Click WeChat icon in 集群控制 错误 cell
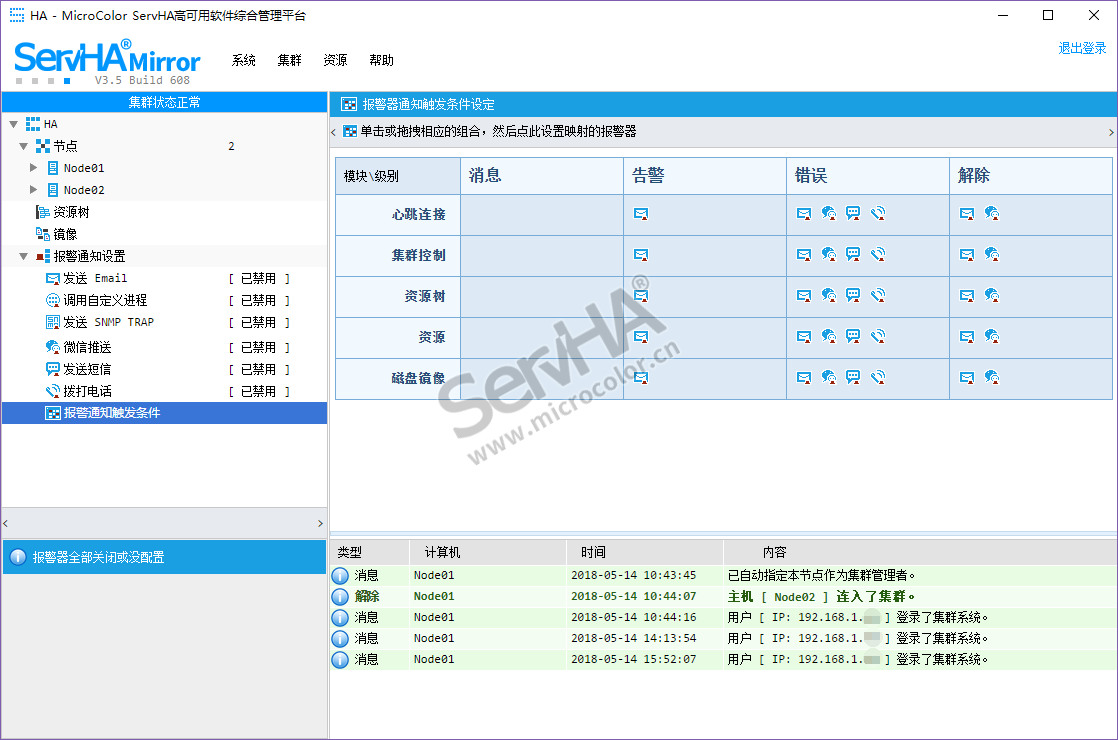Viewport: 1118px width, 740px height. pyautogui.click(x=829, y=255)
